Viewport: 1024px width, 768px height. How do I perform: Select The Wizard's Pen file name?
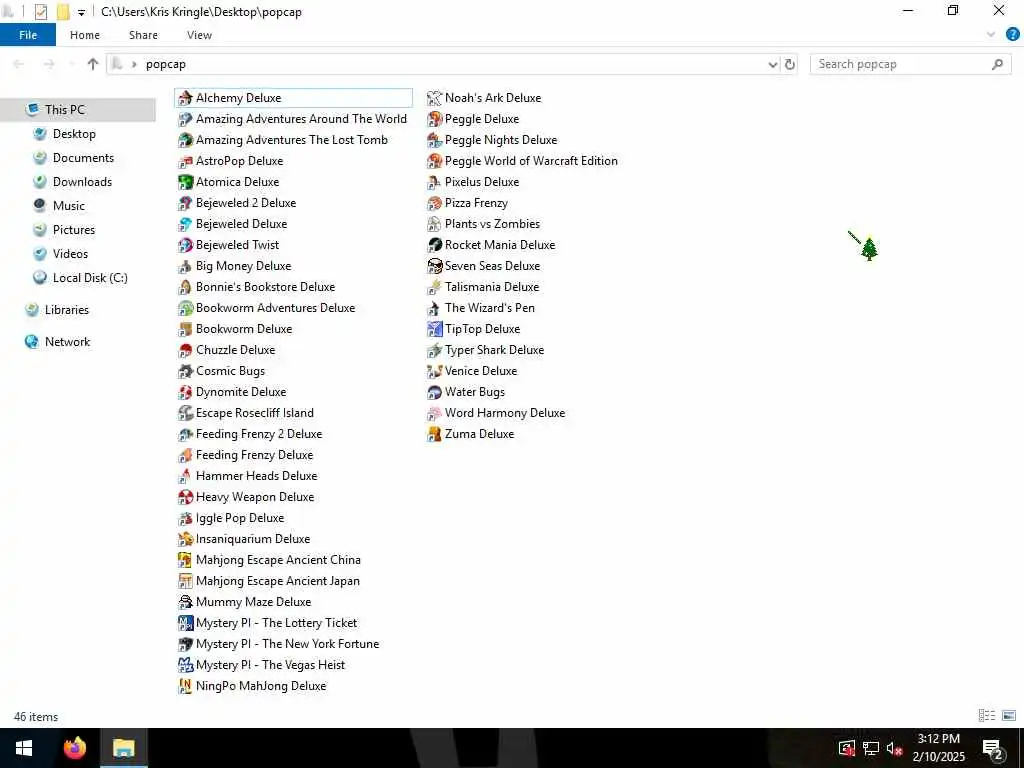click(490, 308)
